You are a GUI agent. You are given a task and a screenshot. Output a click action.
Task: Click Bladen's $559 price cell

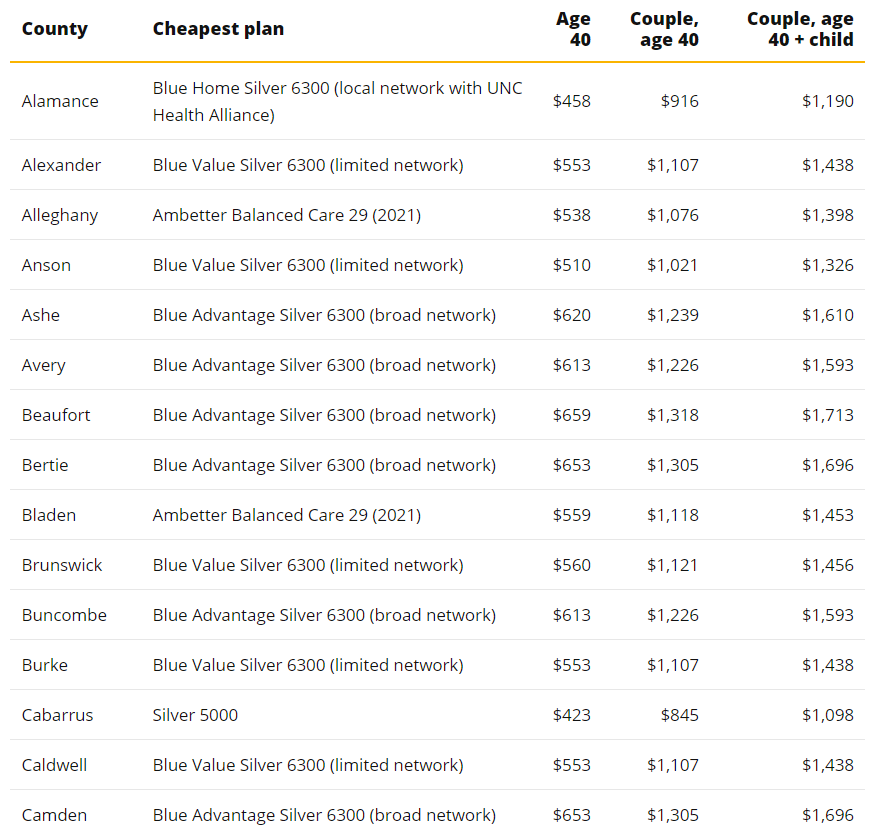571,515
